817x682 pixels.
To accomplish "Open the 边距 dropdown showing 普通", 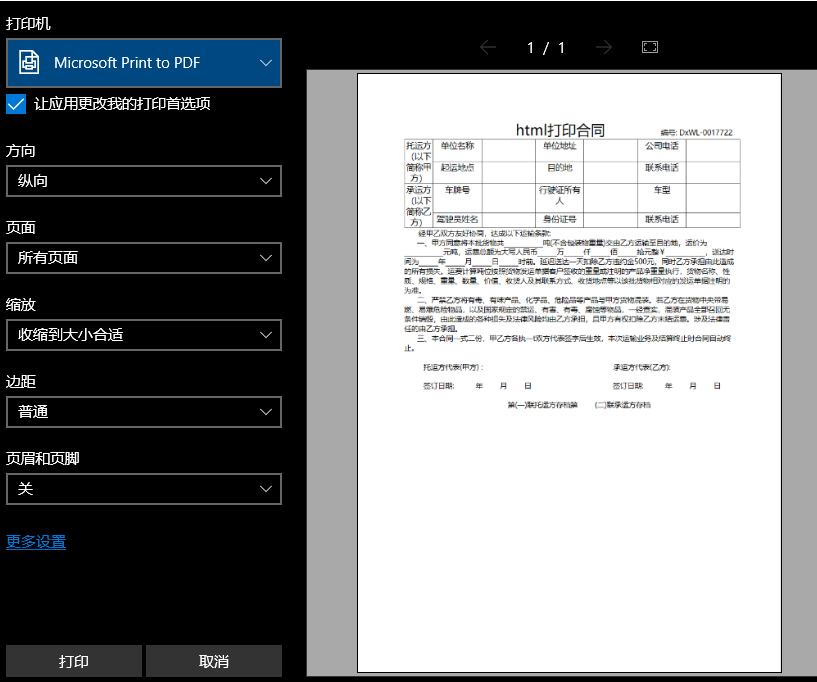I will click(144, 412).
